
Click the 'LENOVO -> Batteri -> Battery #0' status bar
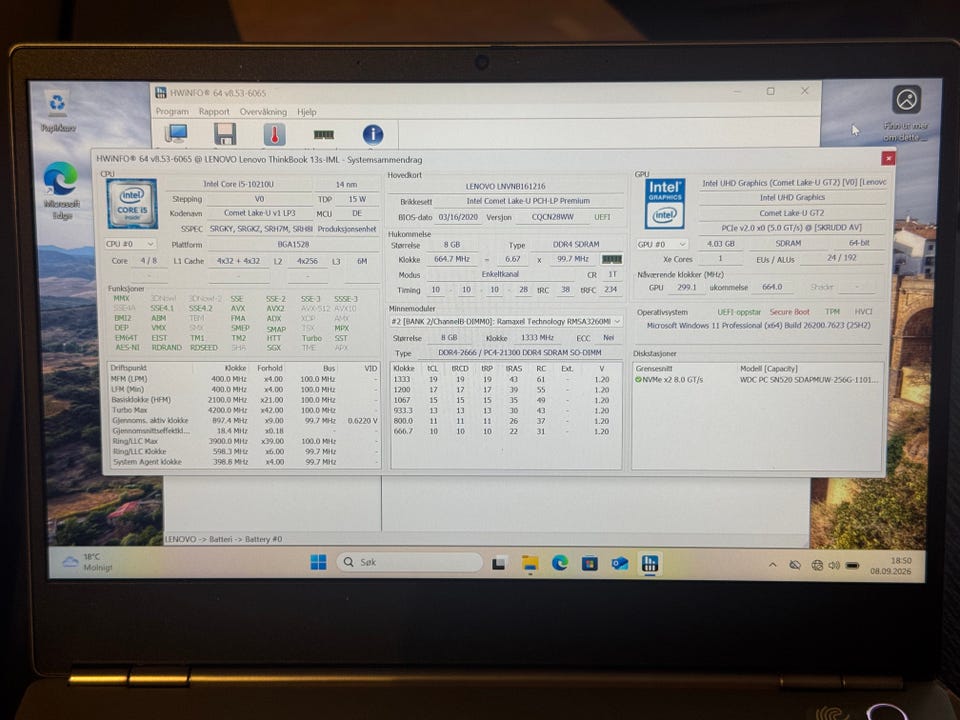coord(223,539)
